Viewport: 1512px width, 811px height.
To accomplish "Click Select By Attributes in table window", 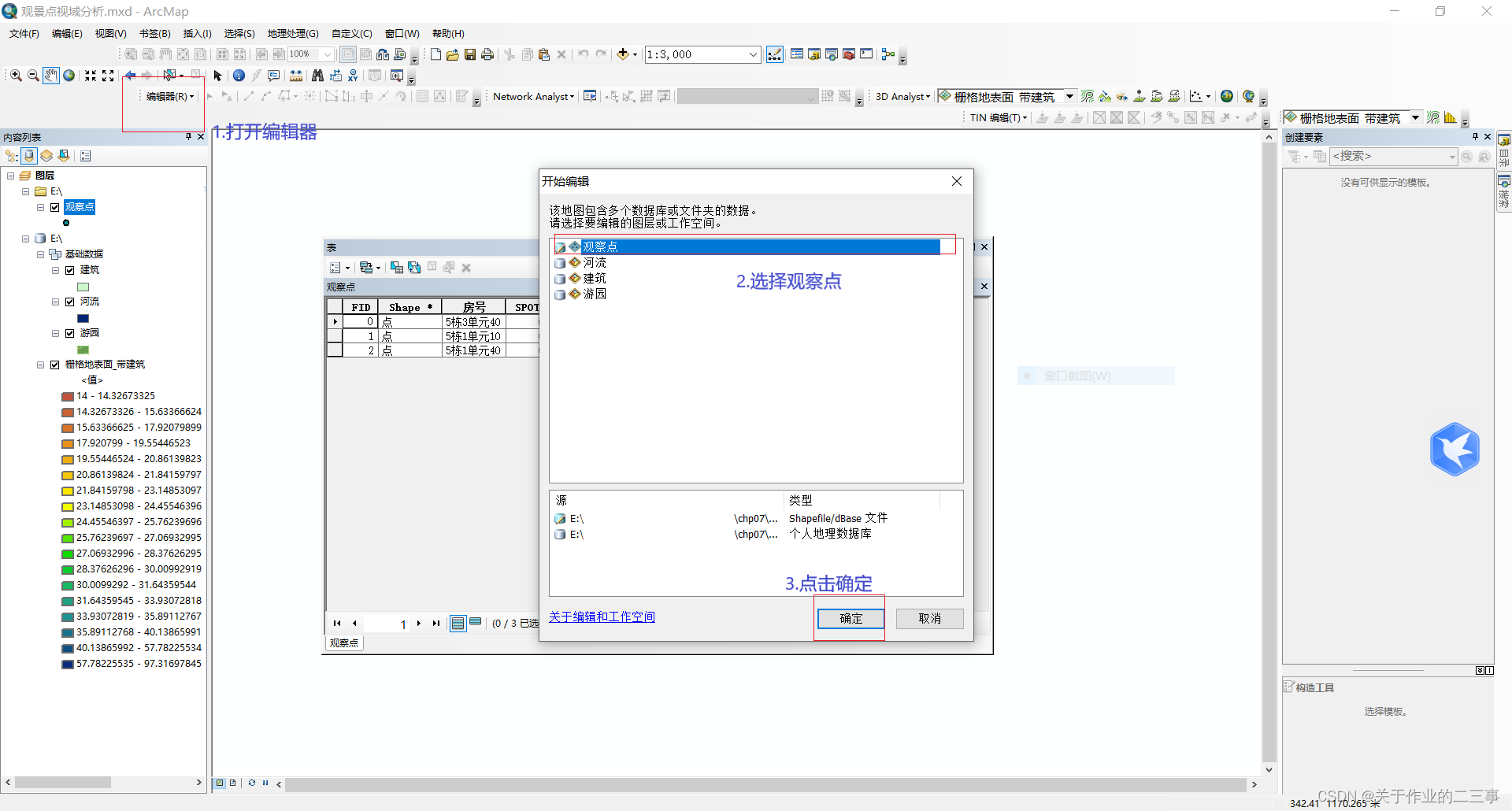I will tap(397, 268).
